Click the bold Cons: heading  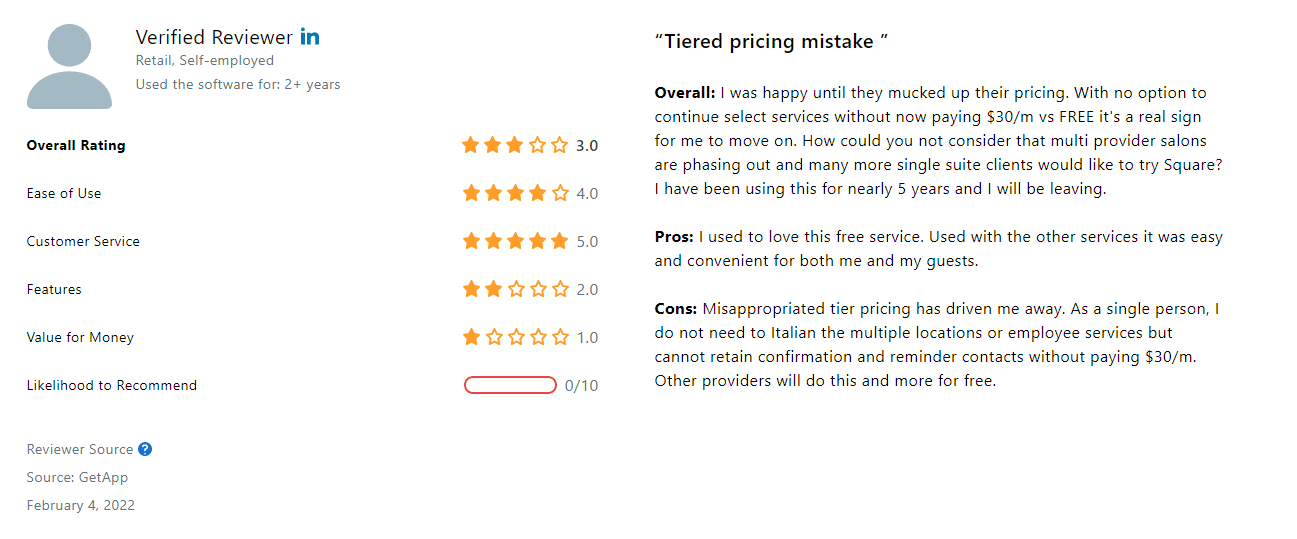pos(677,309)
